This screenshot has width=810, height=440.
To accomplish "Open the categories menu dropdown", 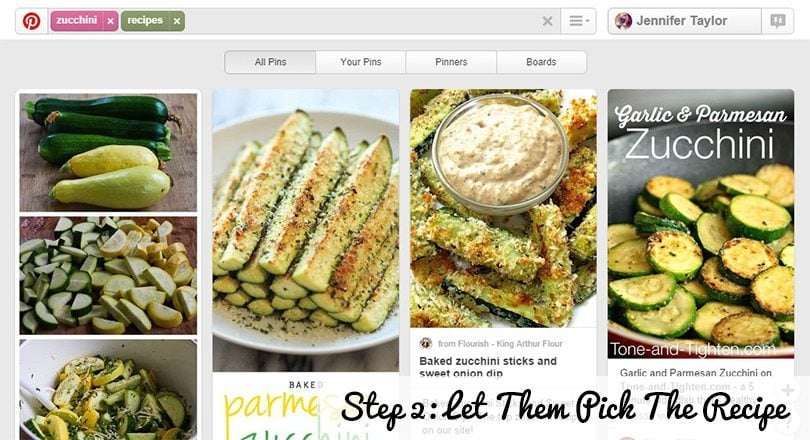I will 579,21.
